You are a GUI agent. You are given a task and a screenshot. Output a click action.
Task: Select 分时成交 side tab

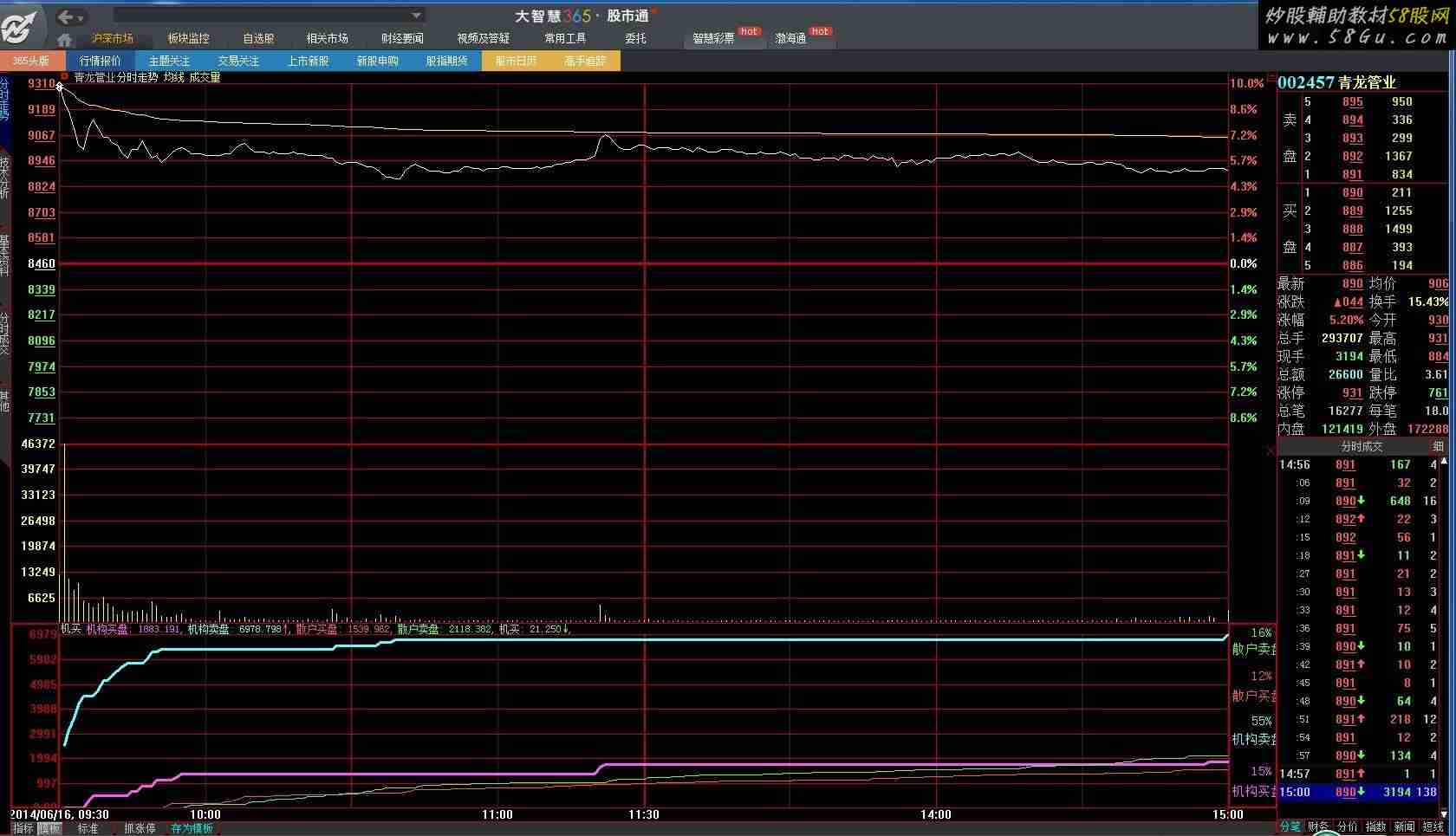click(4, 334)
